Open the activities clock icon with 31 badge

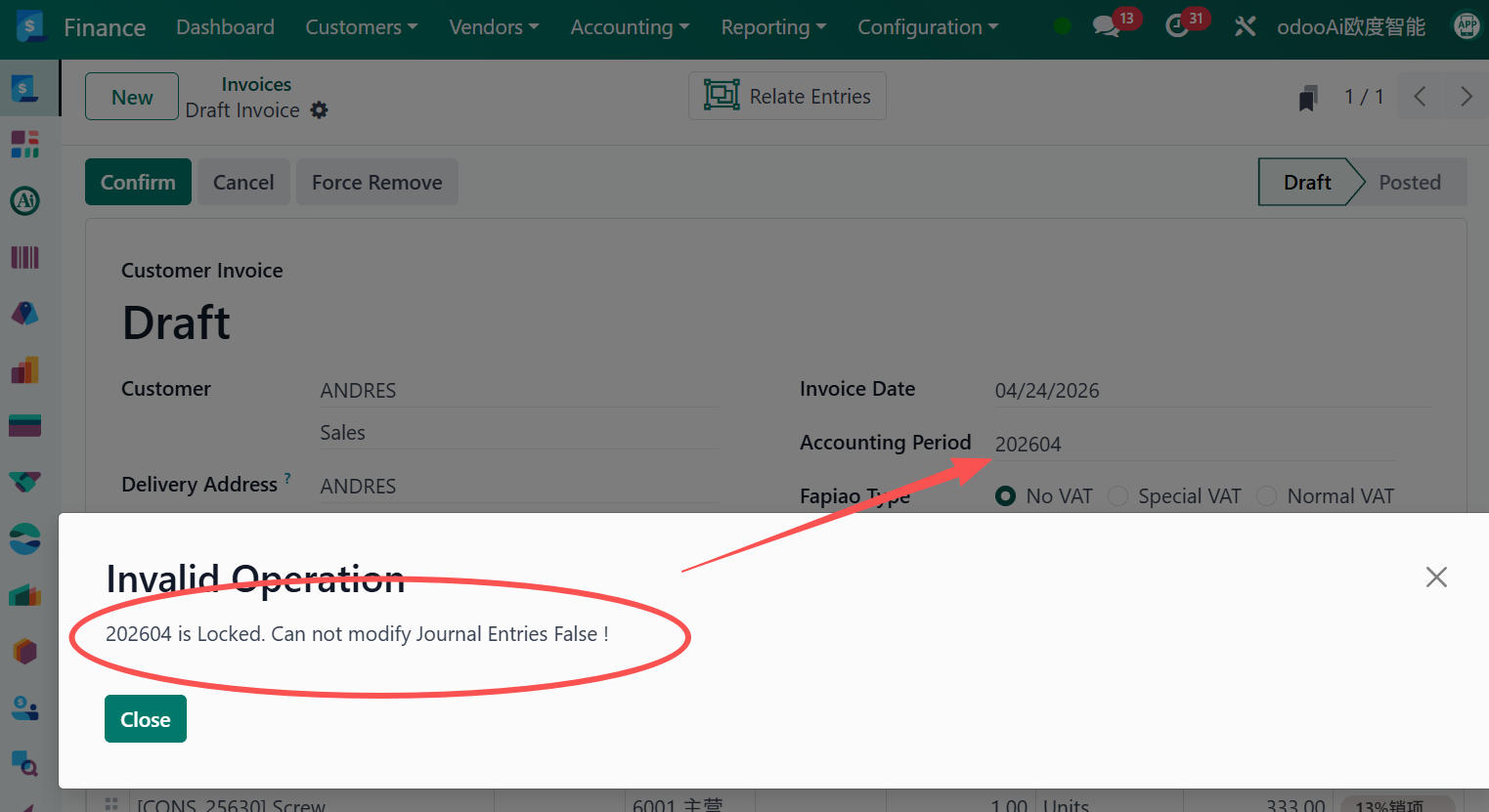pyautogui.click(x=1177, y=26)
